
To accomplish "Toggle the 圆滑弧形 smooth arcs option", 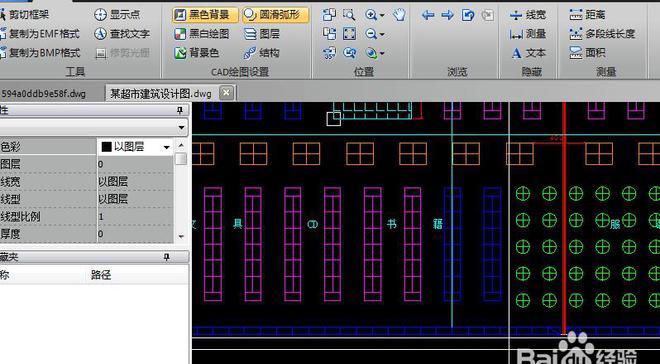I will point(275,15).
